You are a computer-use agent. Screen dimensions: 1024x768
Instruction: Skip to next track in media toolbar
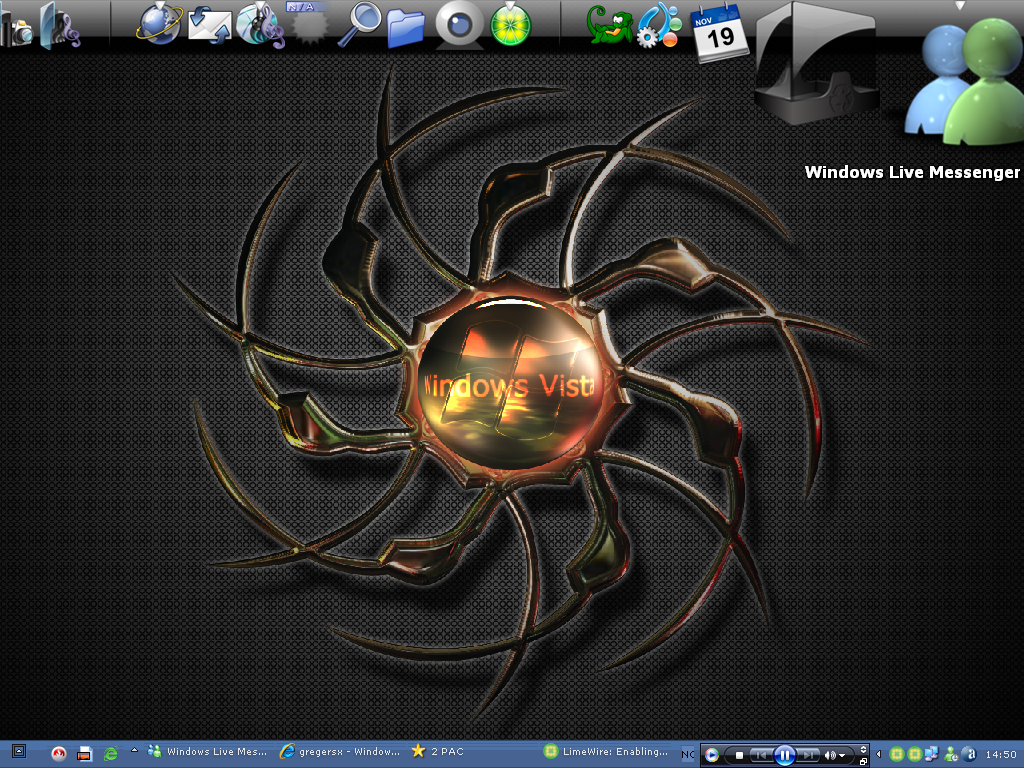(808, 755)
